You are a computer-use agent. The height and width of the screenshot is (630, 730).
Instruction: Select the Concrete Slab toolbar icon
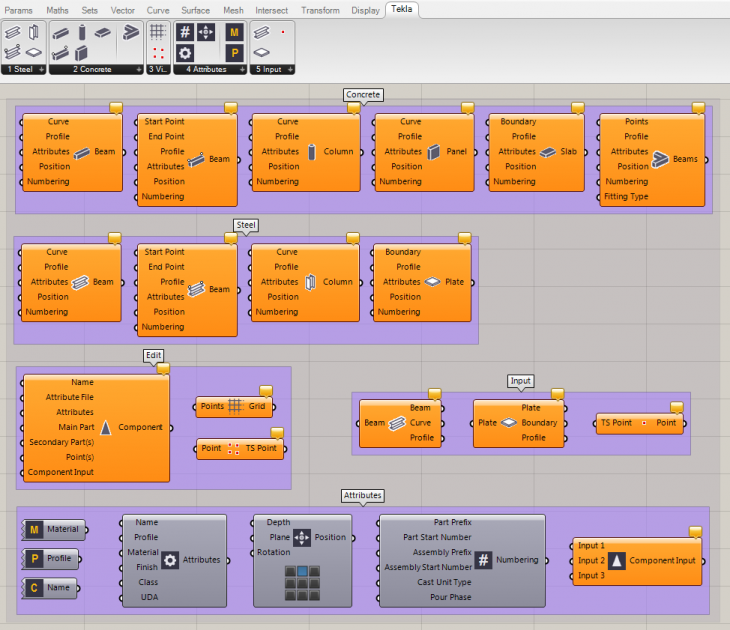tap(102, 33)
